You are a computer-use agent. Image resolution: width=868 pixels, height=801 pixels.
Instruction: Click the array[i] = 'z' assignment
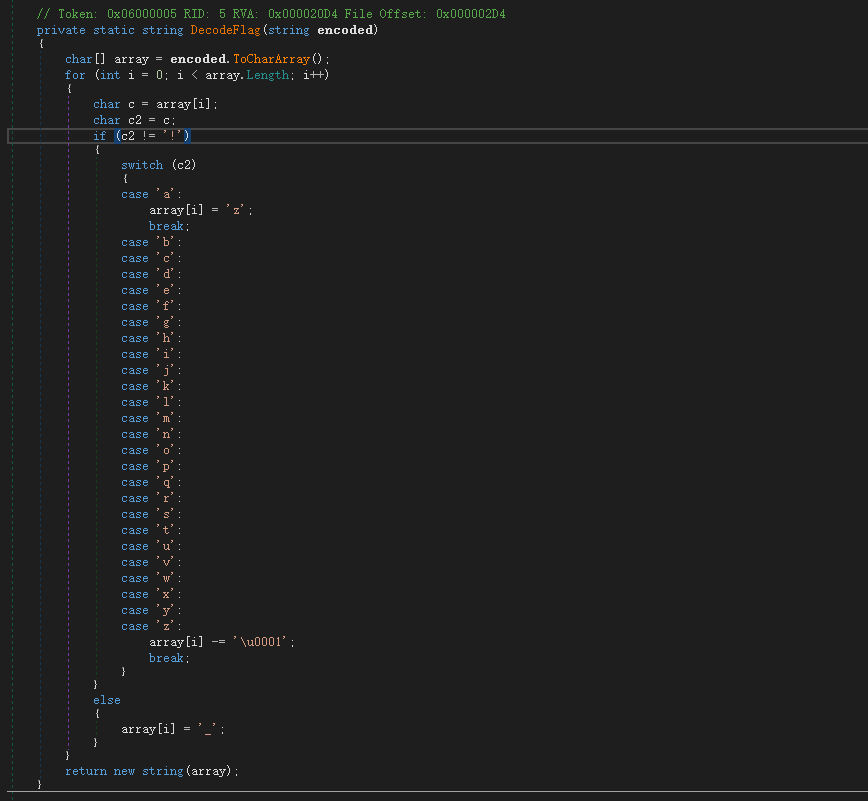200,210
